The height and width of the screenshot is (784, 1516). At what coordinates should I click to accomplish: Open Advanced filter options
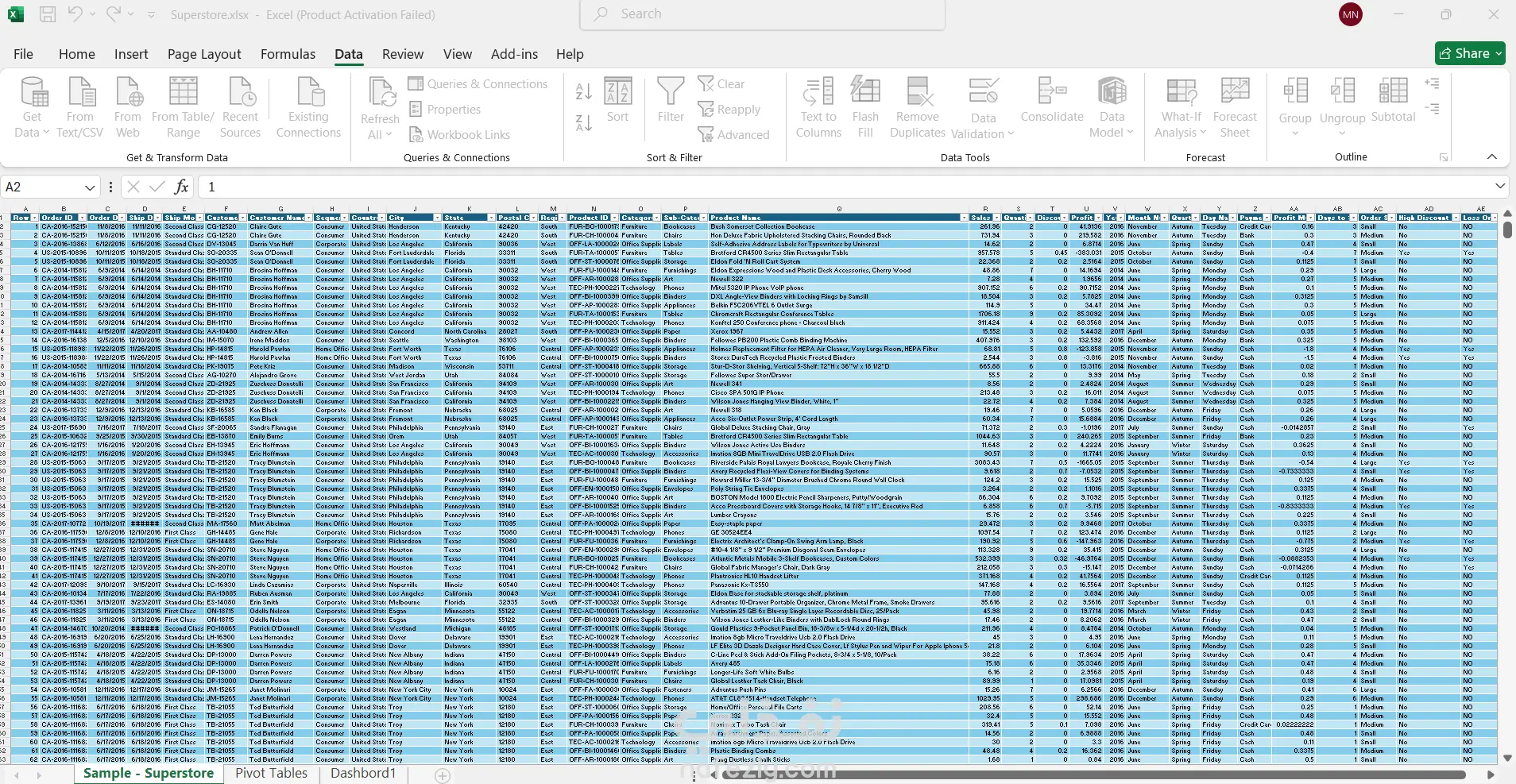tap(733, 135)
